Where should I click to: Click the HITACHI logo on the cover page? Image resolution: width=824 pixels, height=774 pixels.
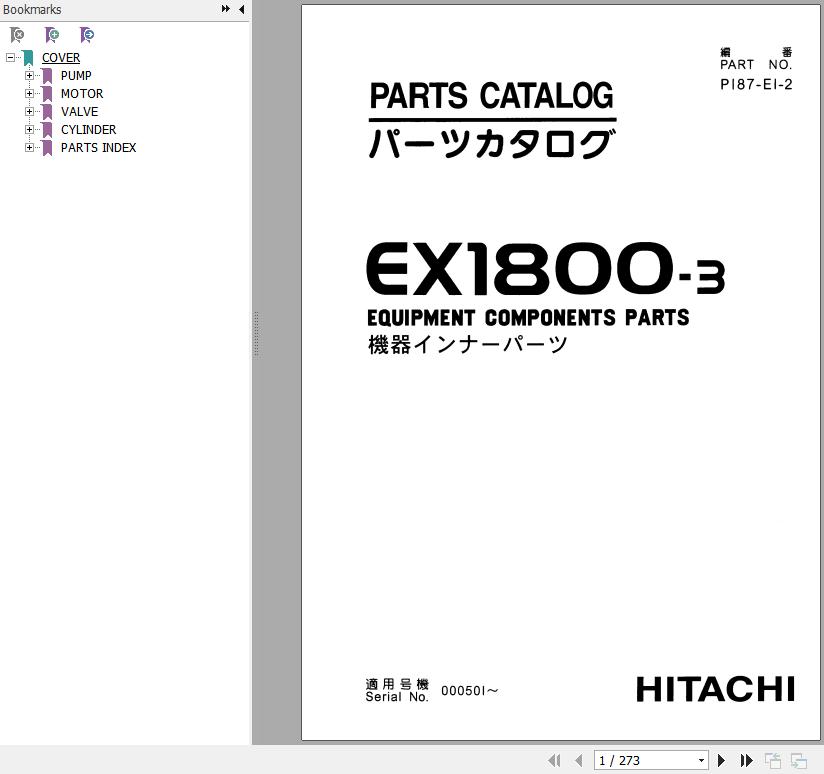(715, 689)
